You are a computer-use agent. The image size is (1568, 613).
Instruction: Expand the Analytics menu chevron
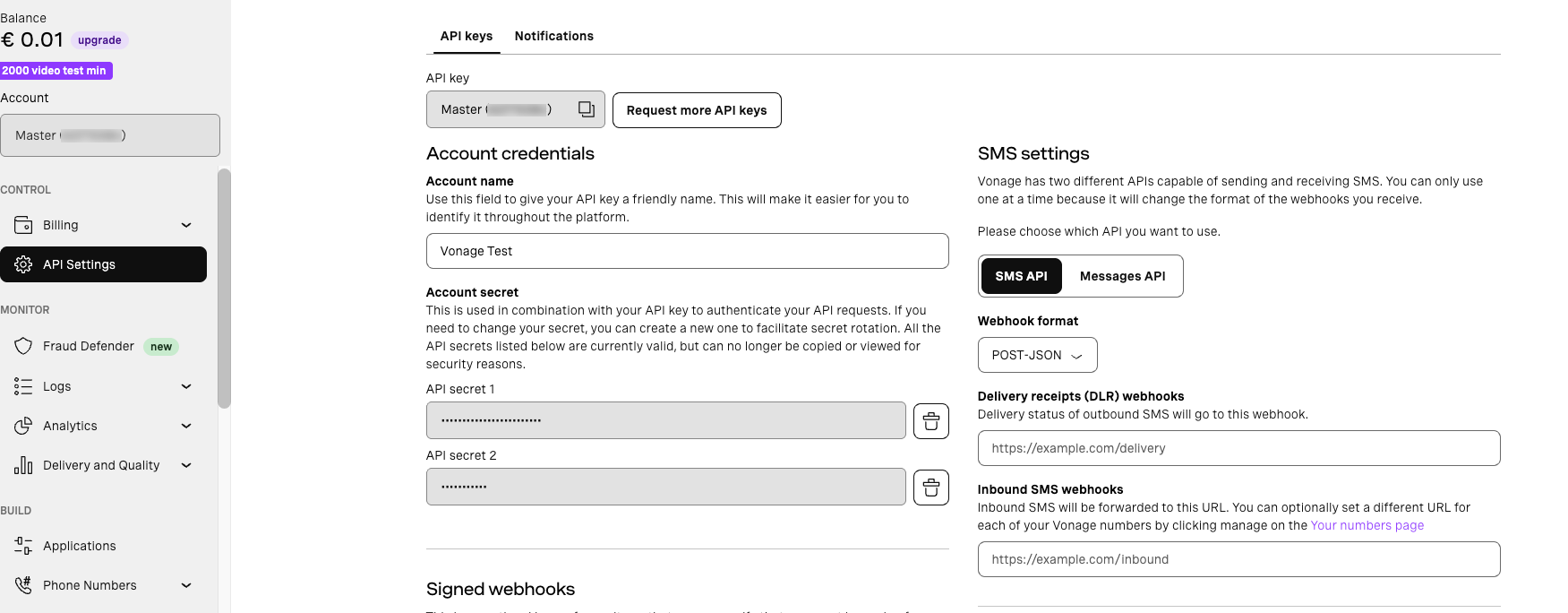point(186,426)
